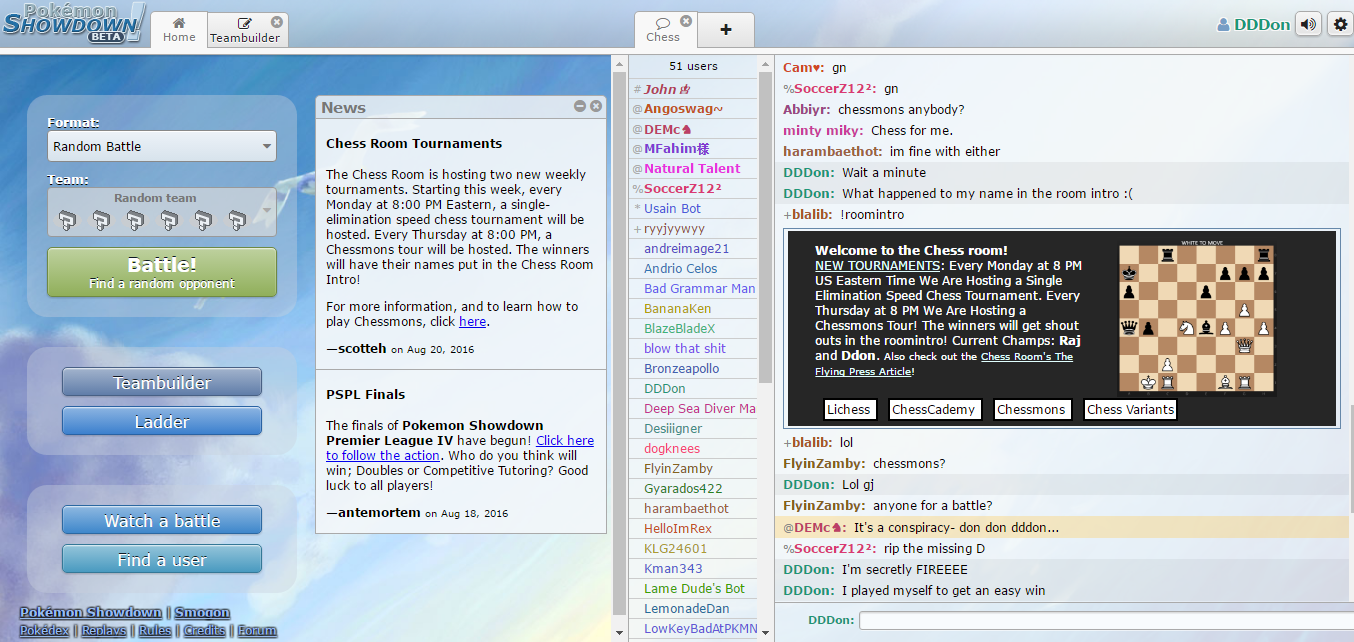Open the settings gear menu

pos(1341,25)
